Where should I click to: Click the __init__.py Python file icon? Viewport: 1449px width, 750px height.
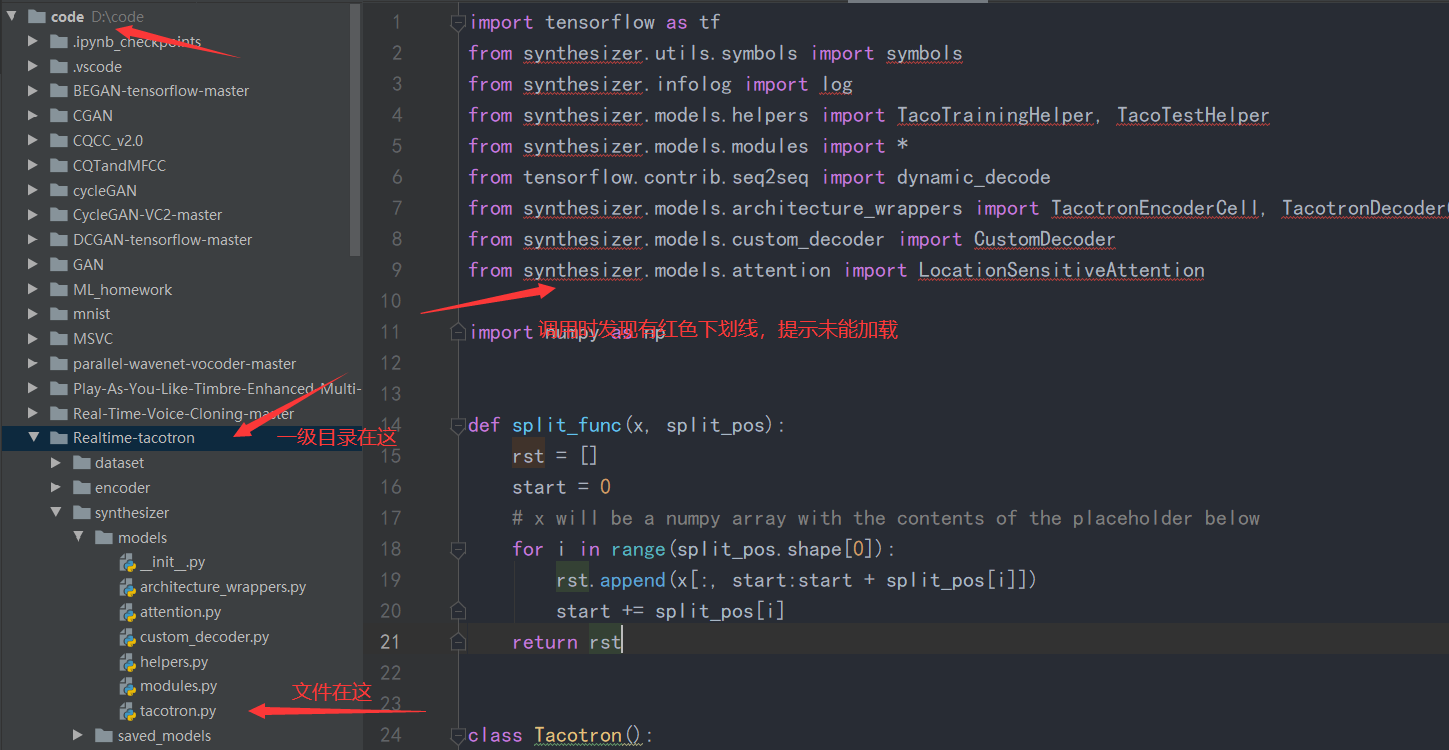(127, 562)
